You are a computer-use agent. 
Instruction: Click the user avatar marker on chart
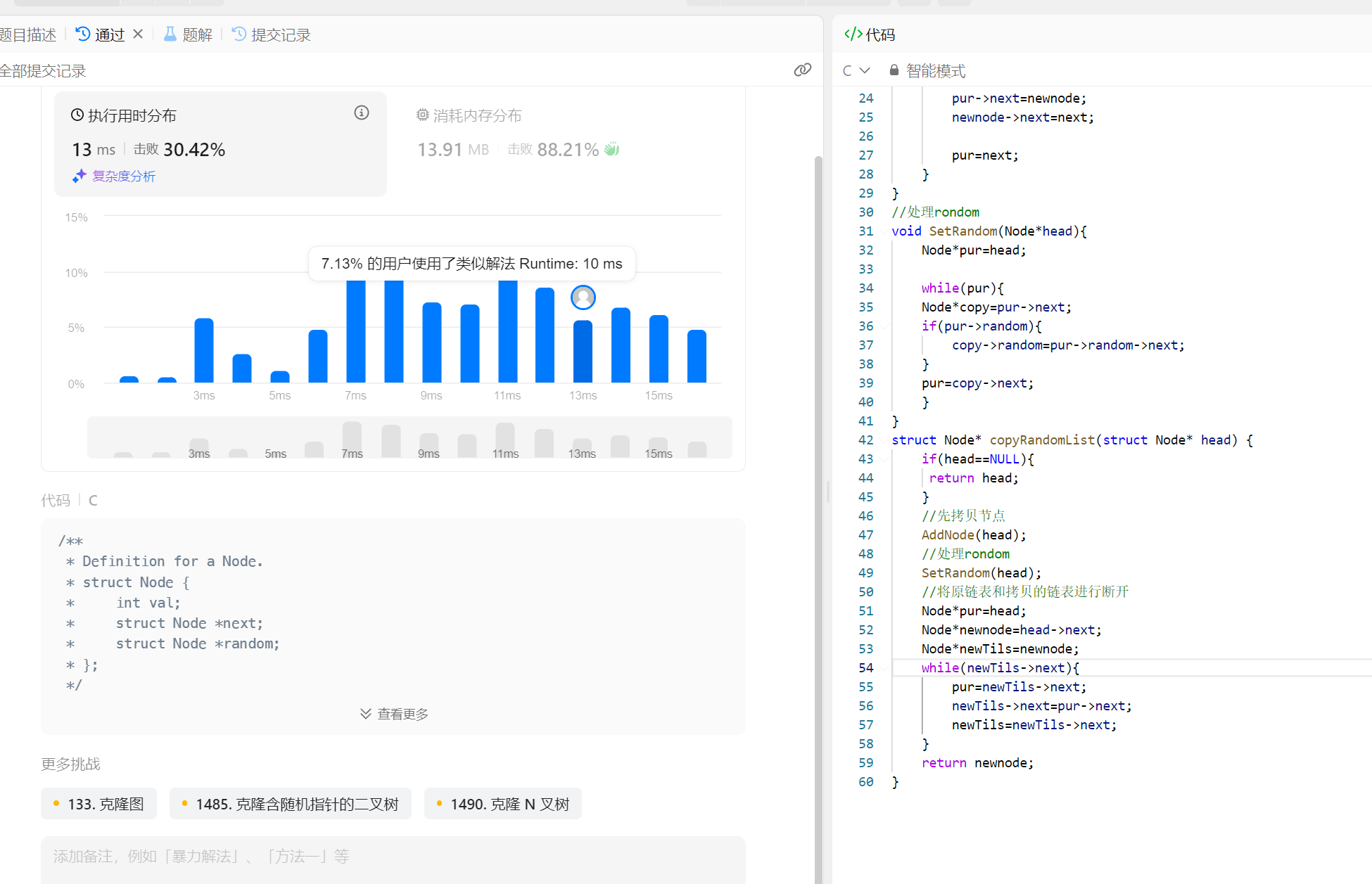point(583,297)
